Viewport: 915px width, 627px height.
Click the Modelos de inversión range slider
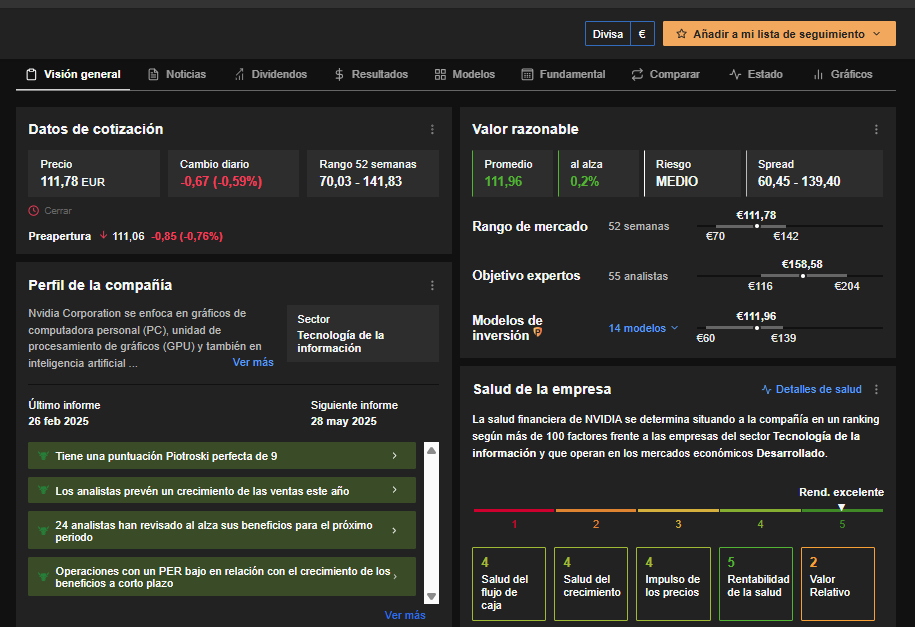(x=790, y=328)
